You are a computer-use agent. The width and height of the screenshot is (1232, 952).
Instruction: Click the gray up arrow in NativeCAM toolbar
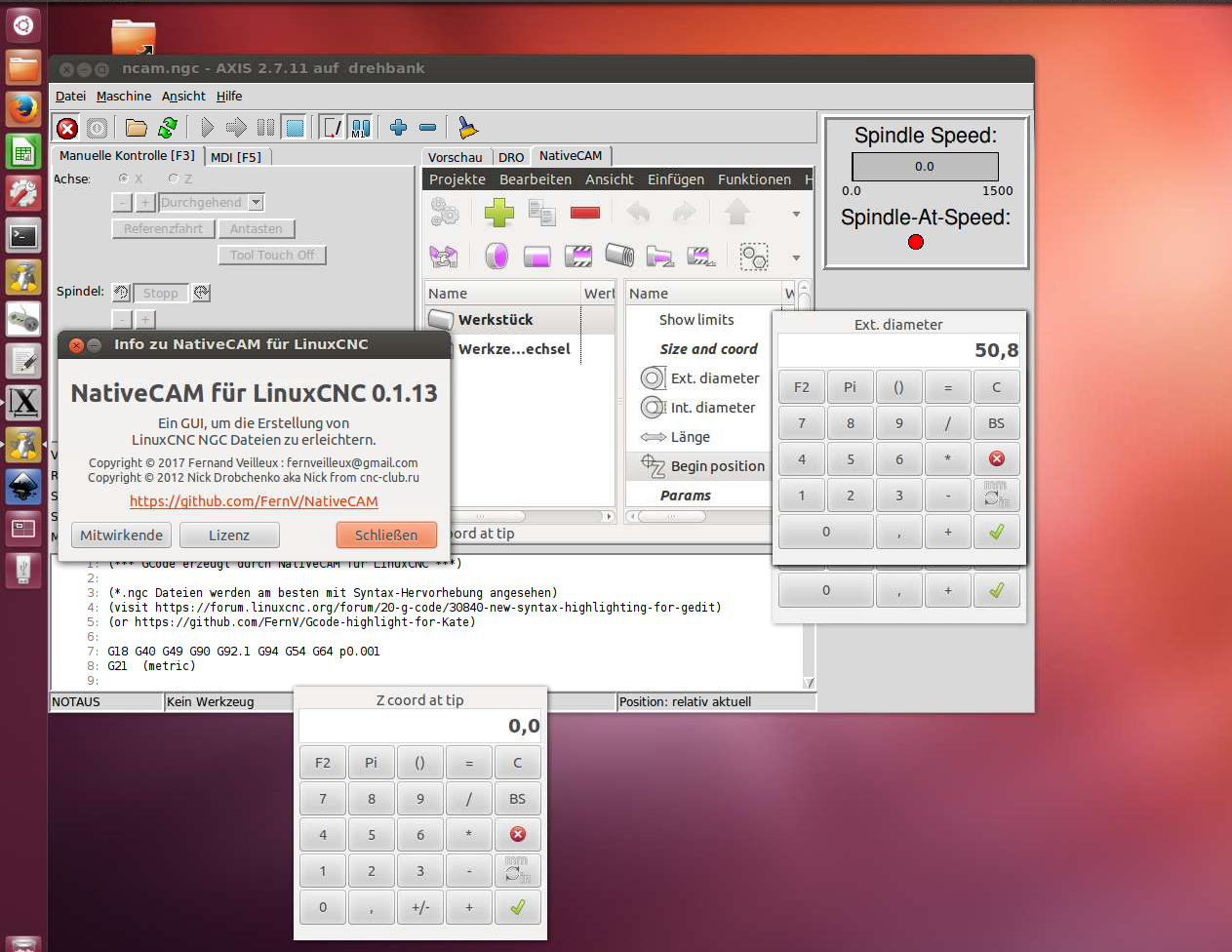(x=737, y=212)
